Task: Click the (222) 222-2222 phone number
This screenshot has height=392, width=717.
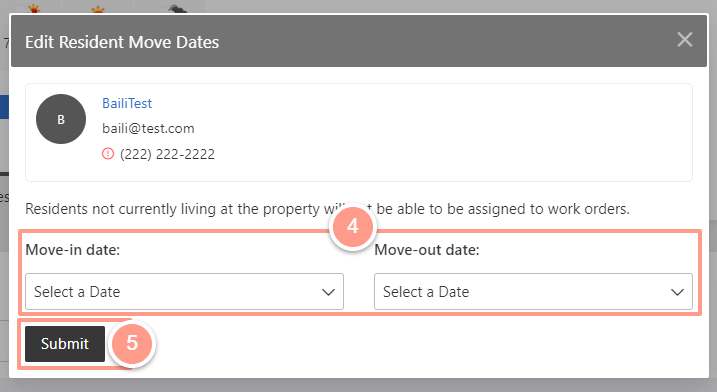Action: pos(167,154)
